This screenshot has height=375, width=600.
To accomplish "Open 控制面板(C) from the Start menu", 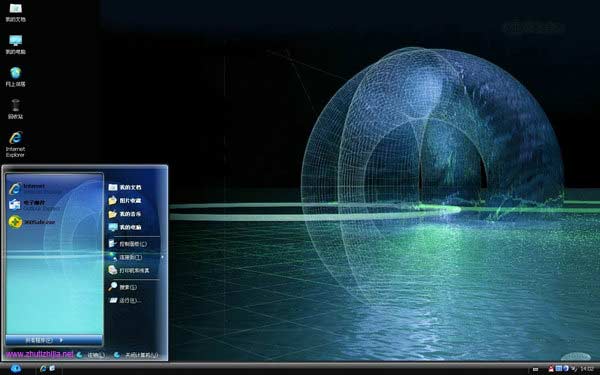I will 128,244.
